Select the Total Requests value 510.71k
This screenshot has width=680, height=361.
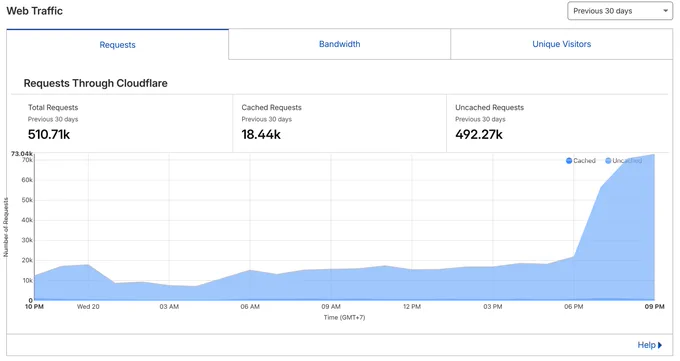[x=49, y=135]
